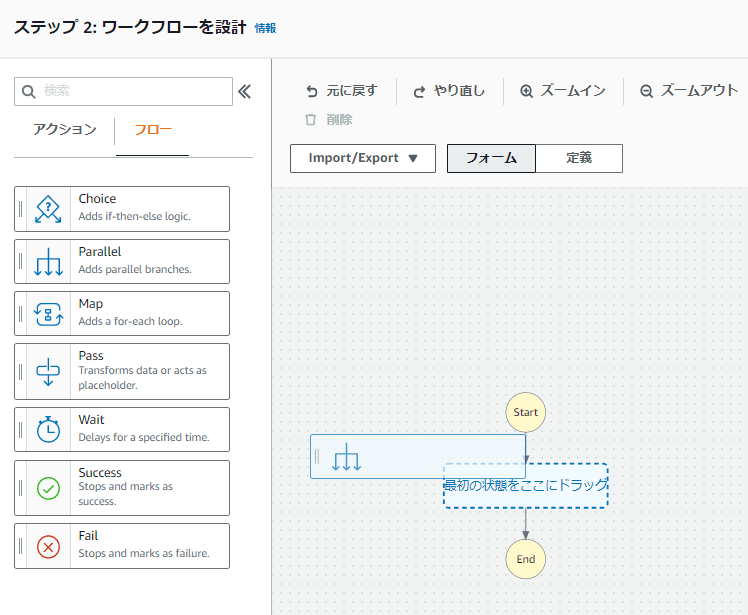Click the drag handle on Choice card
Image resolution: width=748 pixels, height=615 pixels.
click(21, 209)
